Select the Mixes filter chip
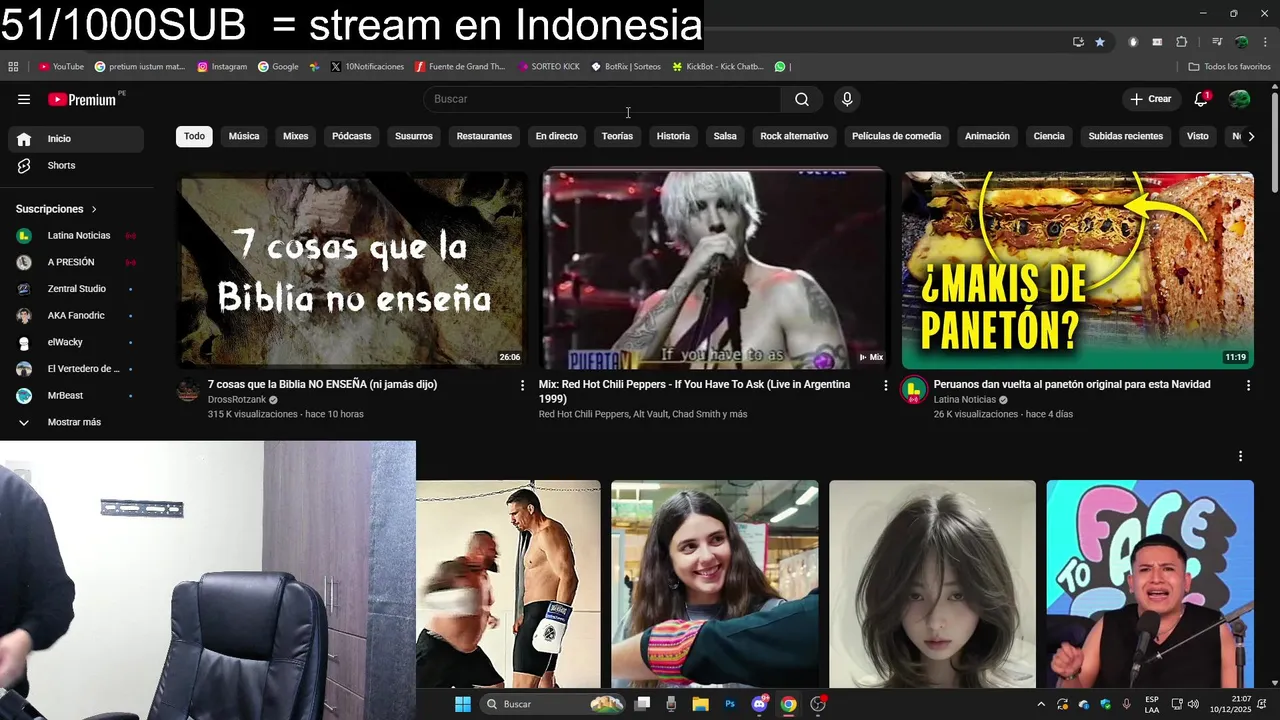 click(x=296, y=136)
